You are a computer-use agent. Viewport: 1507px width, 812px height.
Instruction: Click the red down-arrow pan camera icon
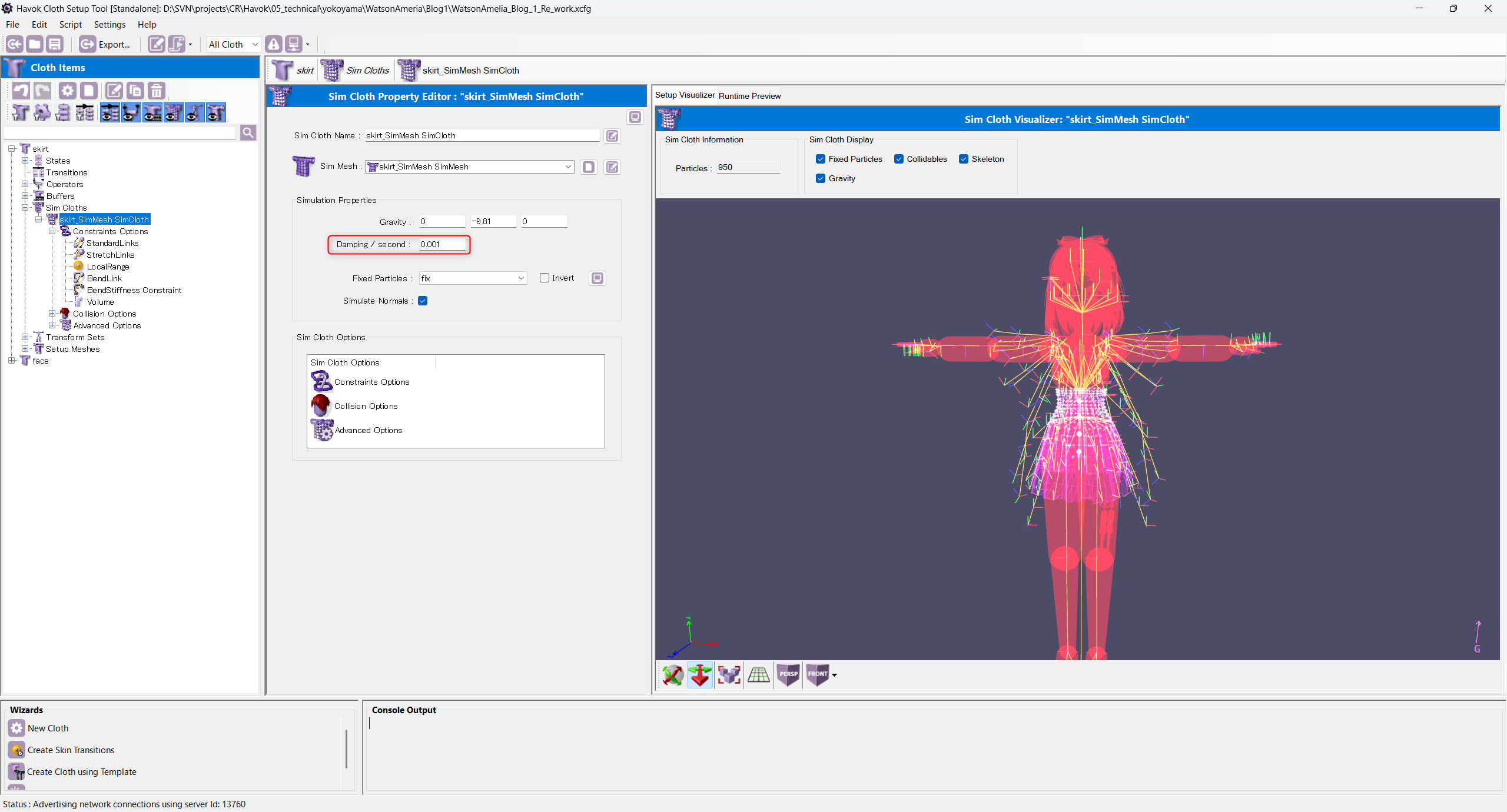(700, 675)
